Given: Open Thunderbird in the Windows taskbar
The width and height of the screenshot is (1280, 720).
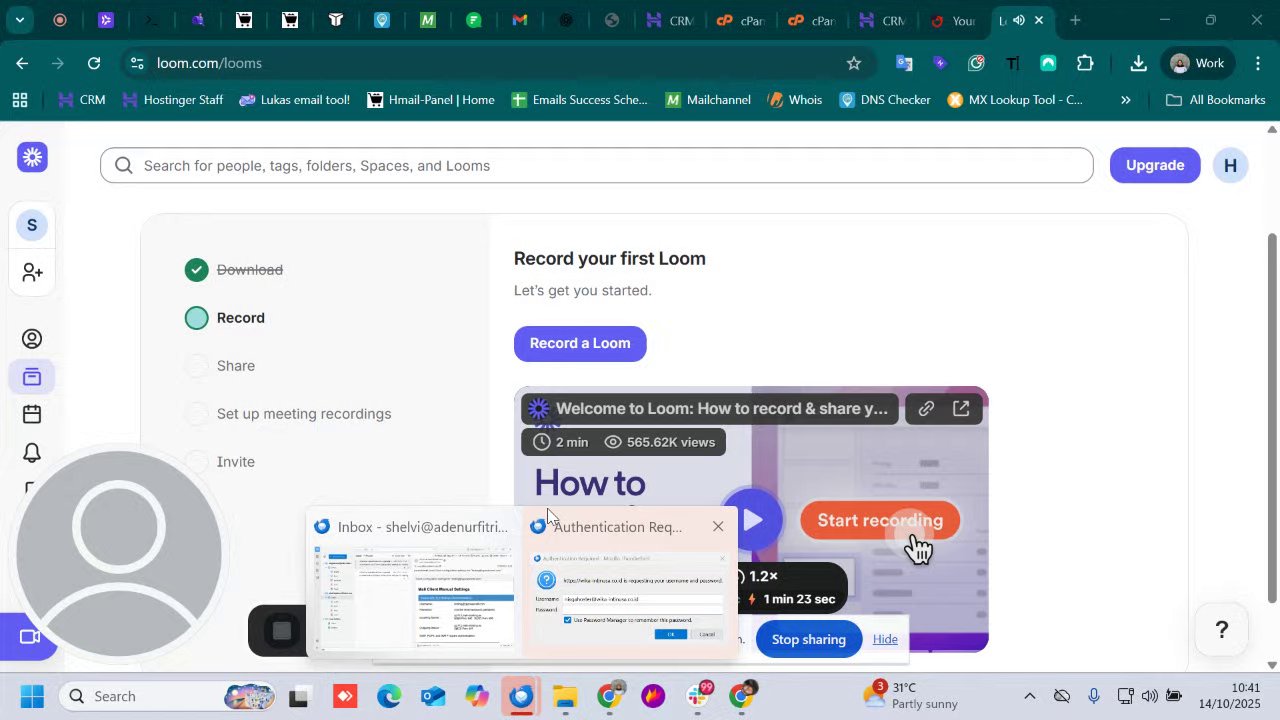Looking at the screenshot, I should (520, 696).
